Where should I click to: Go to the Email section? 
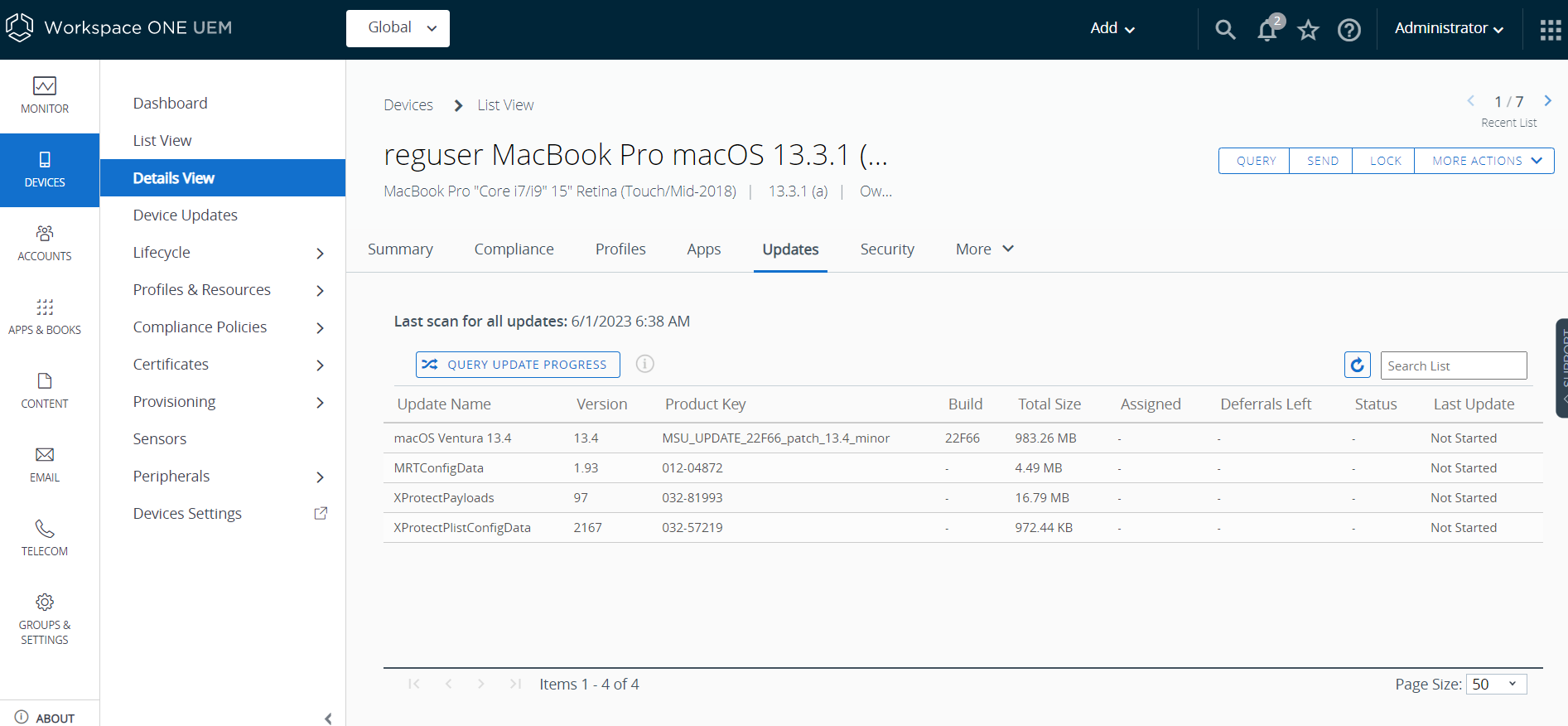[45, 465]
